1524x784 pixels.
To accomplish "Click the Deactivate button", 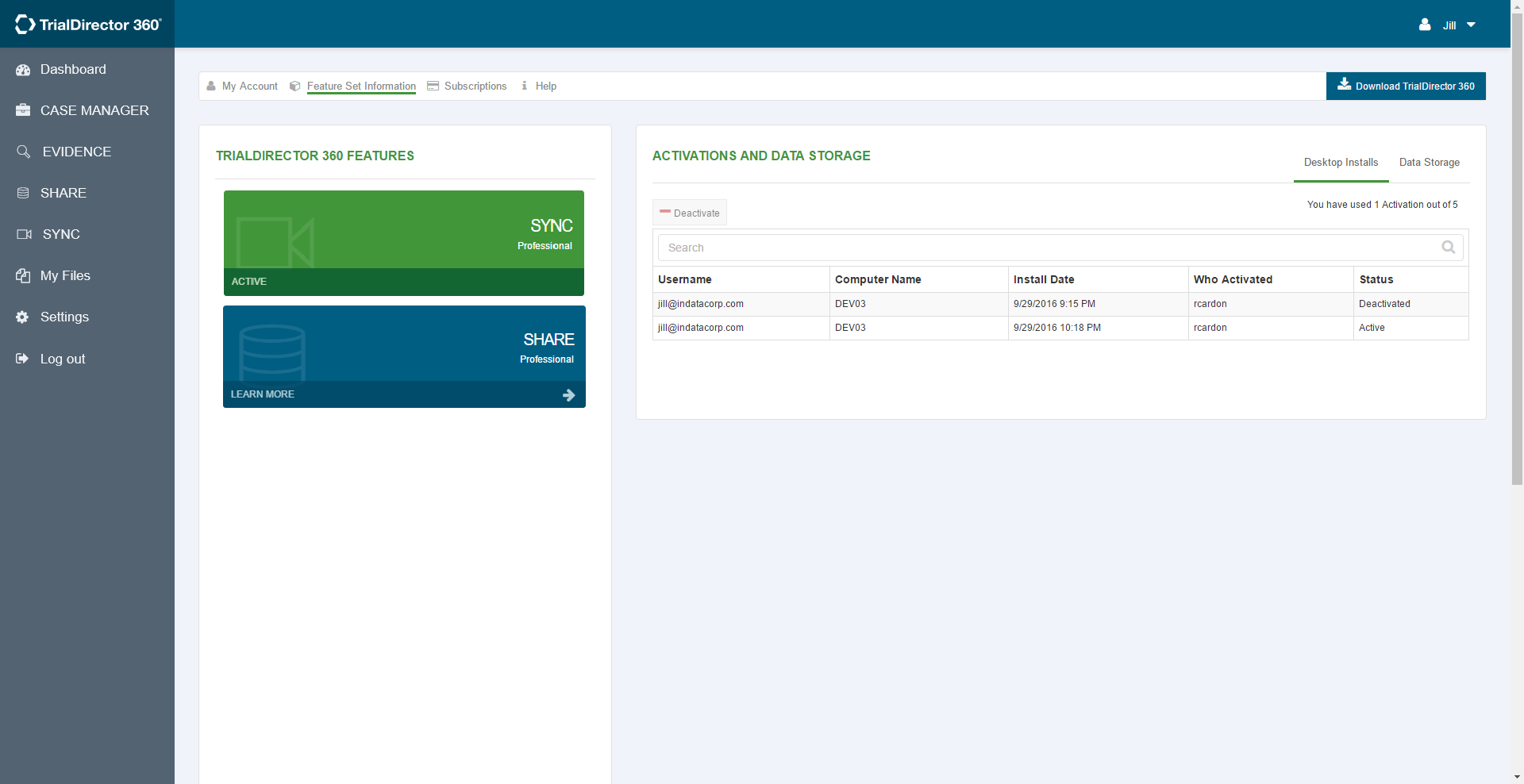I will pos(689,213).
